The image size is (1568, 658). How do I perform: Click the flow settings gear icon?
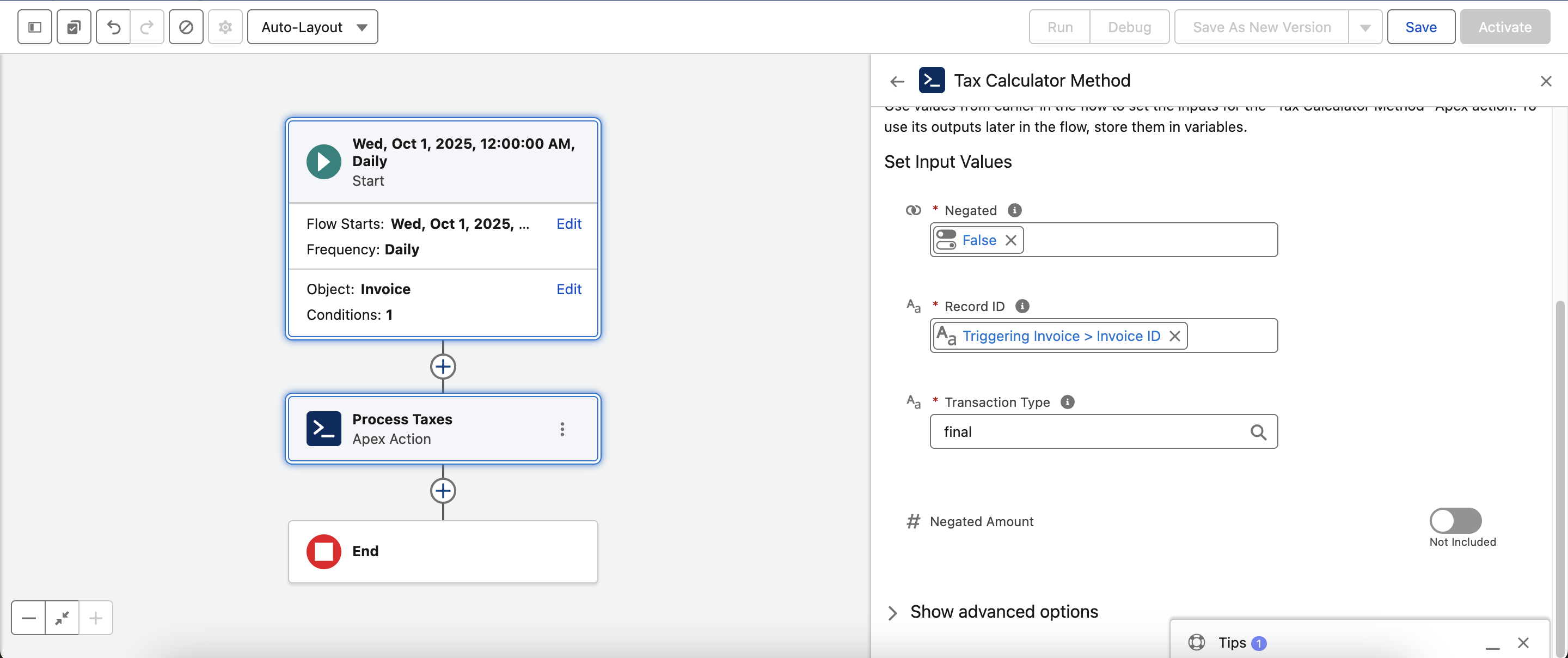(225, 27)
